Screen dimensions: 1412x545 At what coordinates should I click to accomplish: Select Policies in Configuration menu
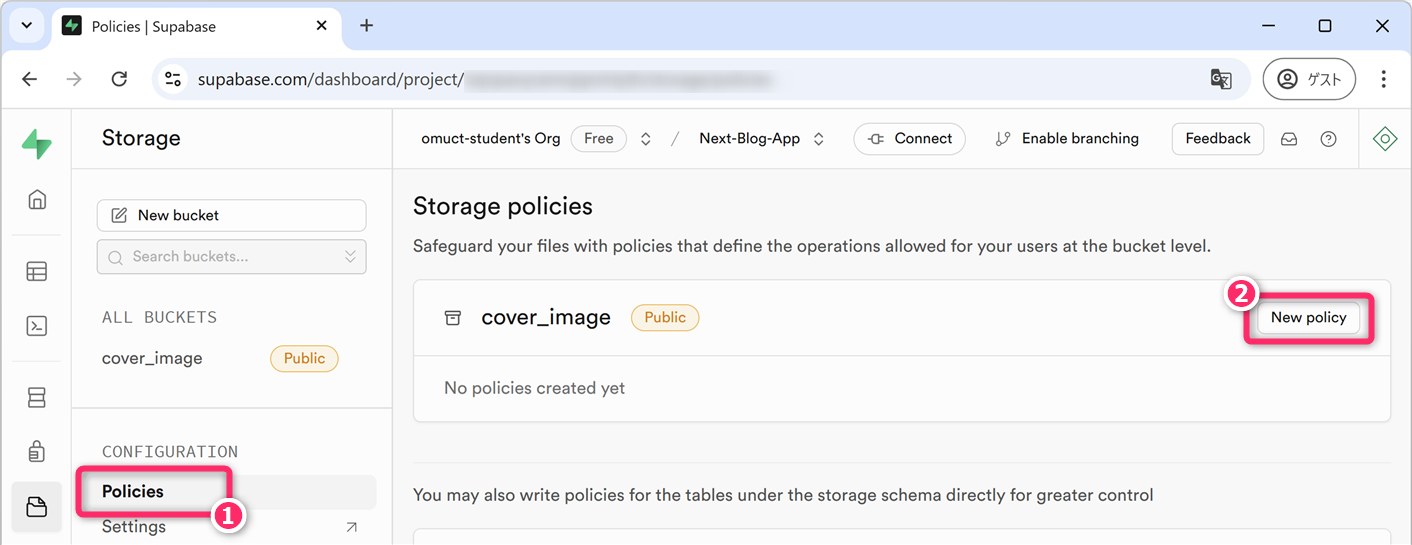[x=133, y=491]
